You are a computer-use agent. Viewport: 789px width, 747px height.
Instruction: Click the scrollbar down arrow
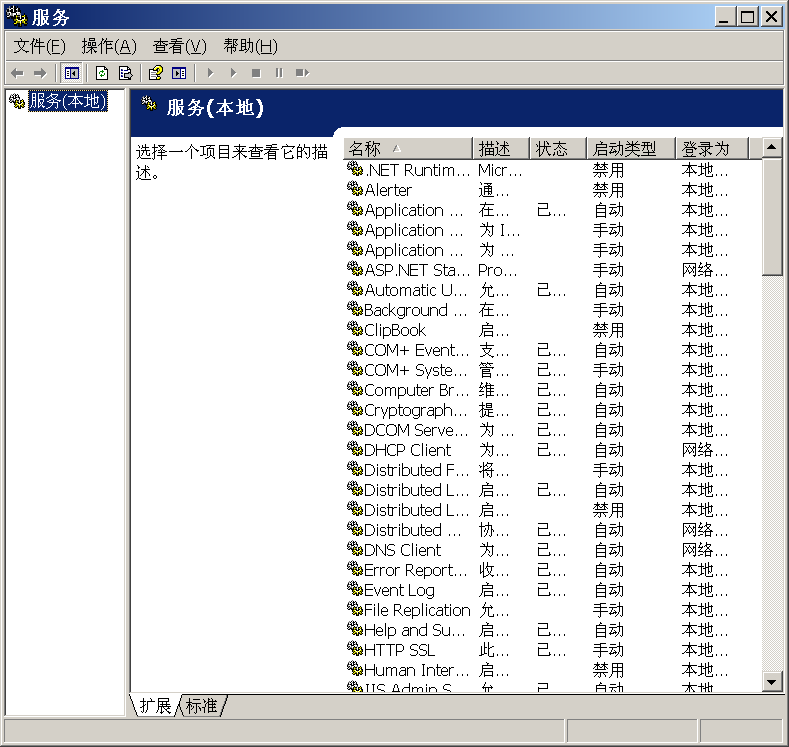click(x=771, y=682)
